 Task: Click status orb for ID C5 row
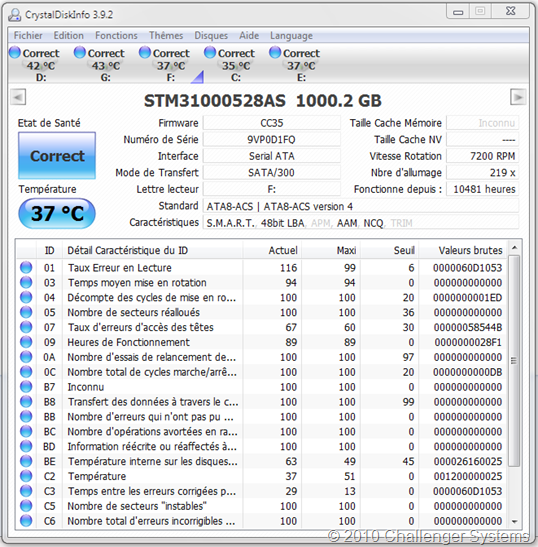[26, 506]
